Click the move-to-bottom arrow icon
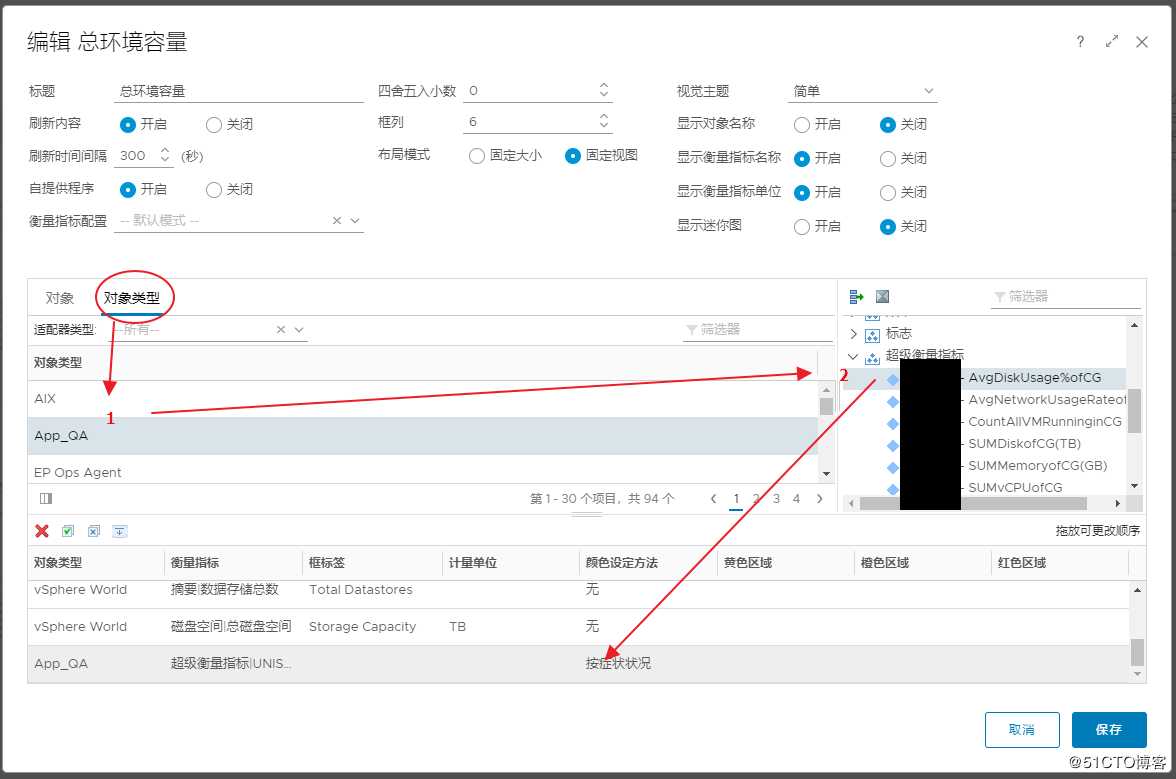This screenshot has width=1176, height=779. [x=119, y=531]
